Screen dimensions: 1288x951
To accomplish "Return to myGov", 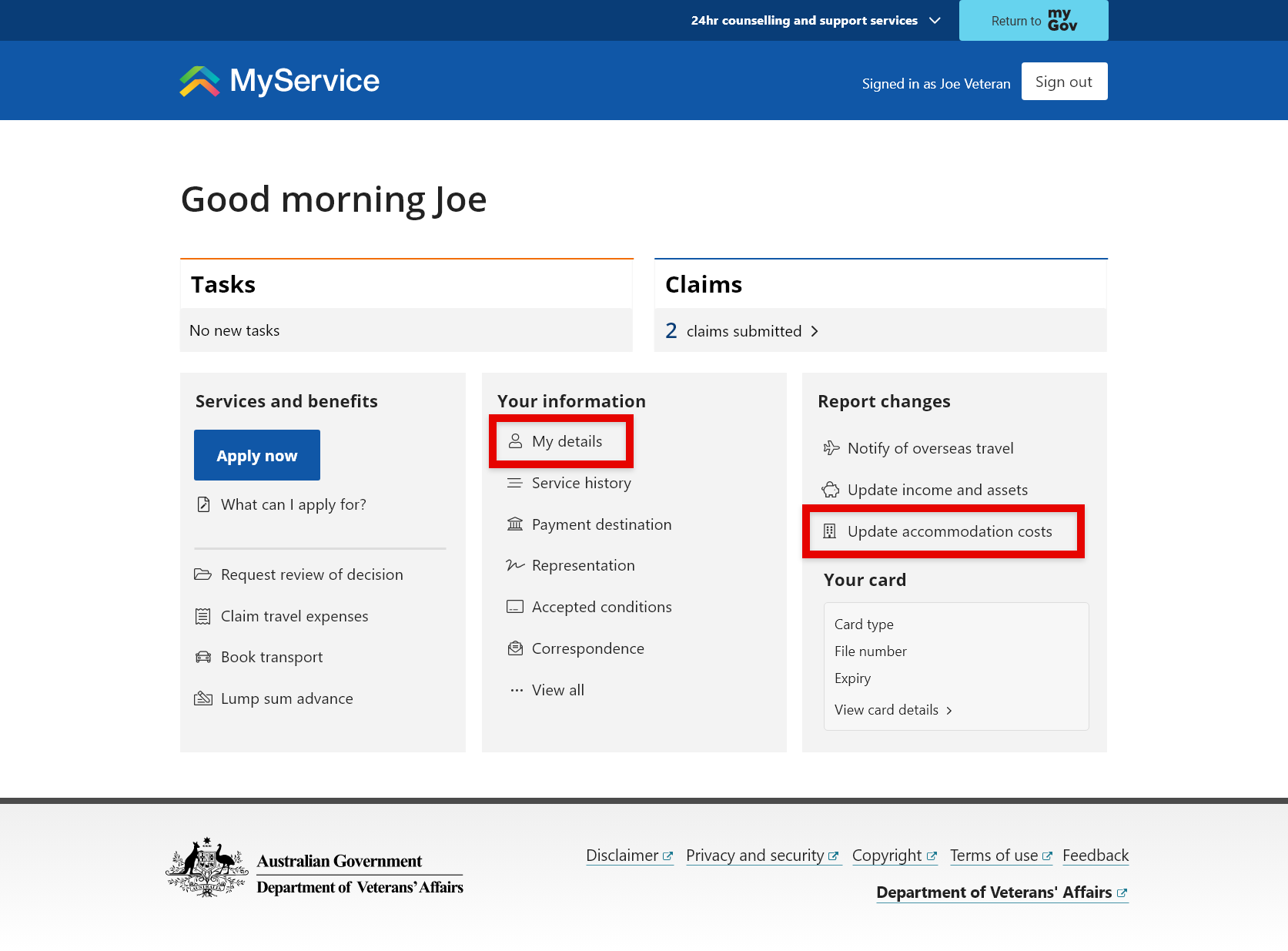I will click(x=1033, y=20).
